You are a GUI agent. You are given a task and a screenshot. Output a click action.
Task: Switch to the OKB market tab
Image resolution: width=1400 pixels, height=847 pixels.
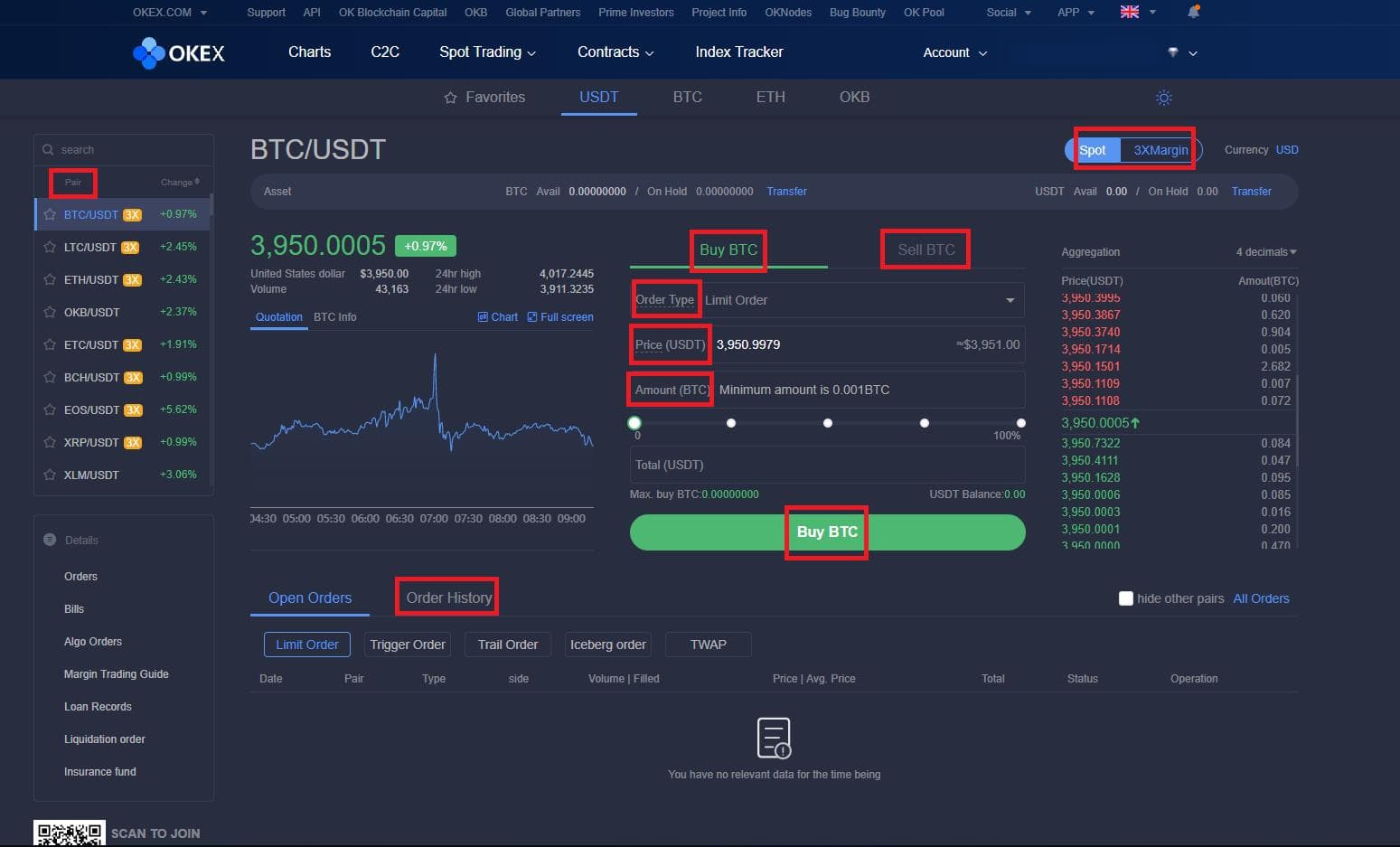coord(854,98)
